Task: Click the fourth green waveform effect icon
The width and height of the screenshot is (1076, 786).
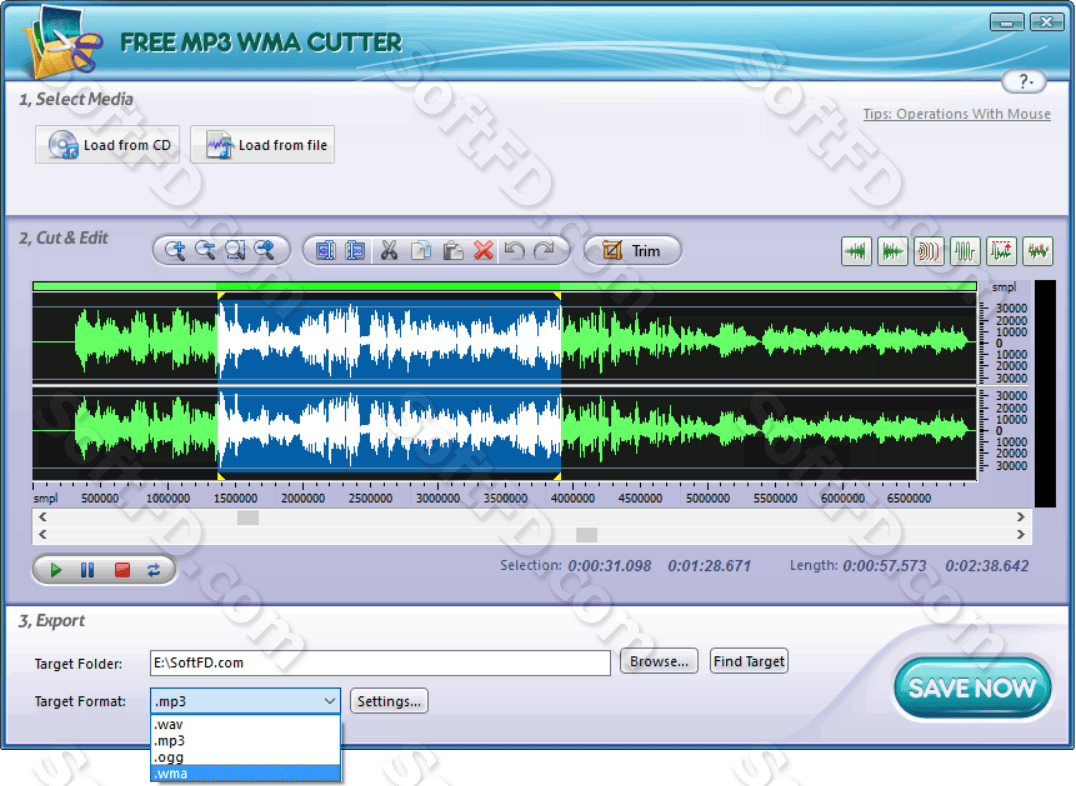Action: (965, 251)
